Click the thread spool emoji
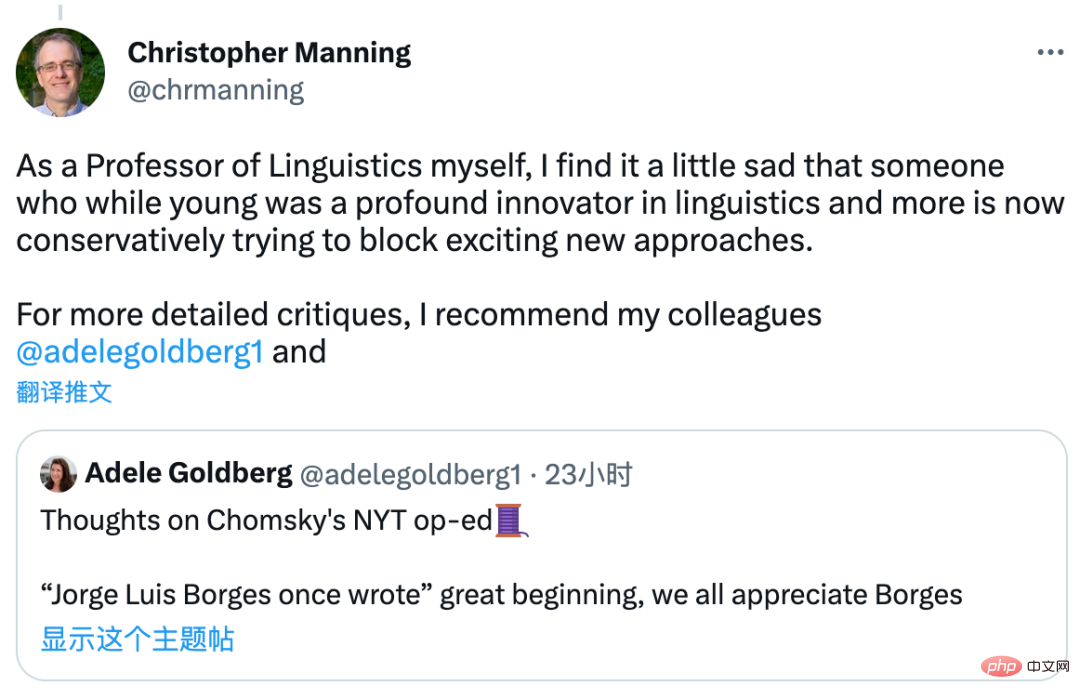1080x699 pixels. pyautogui.click(x=509, y=520)
